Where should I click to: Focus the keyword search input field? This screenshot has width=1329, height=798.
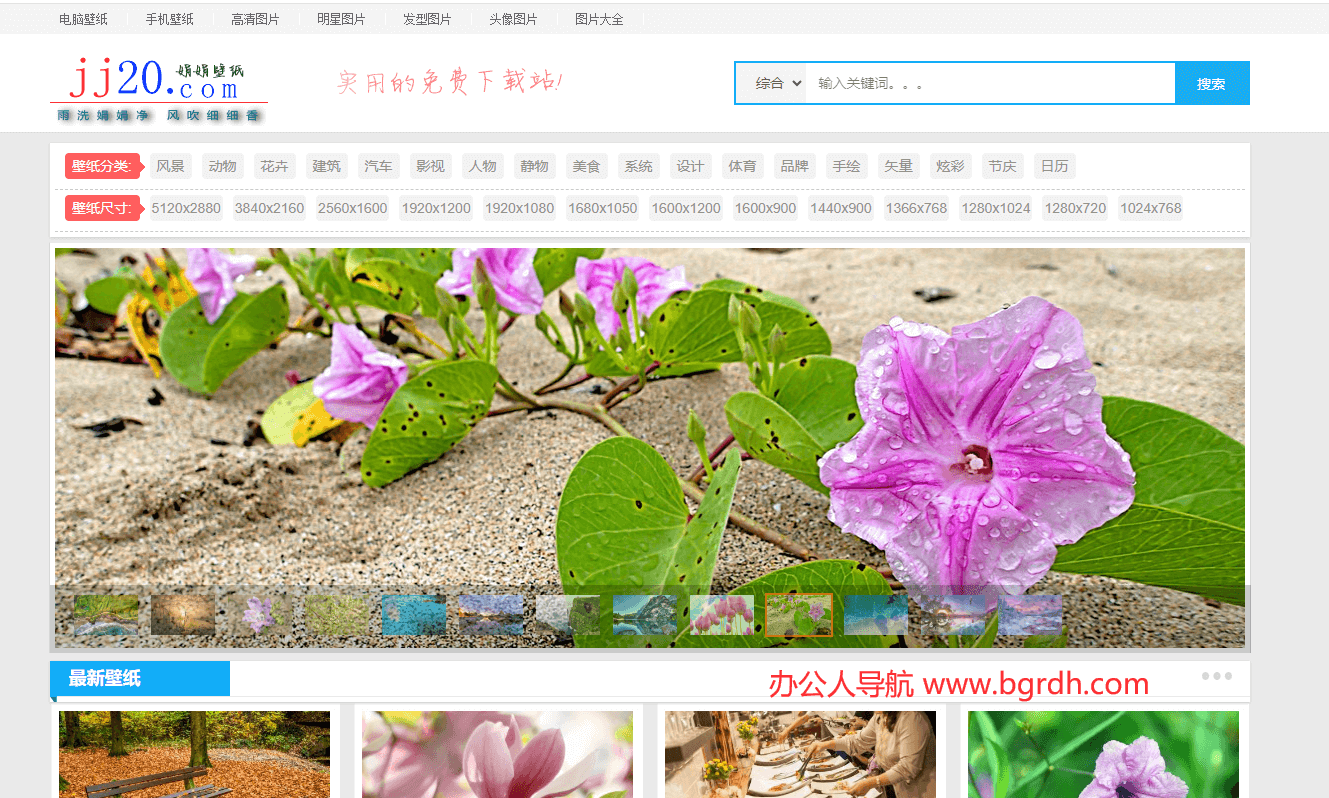[990, 83]
